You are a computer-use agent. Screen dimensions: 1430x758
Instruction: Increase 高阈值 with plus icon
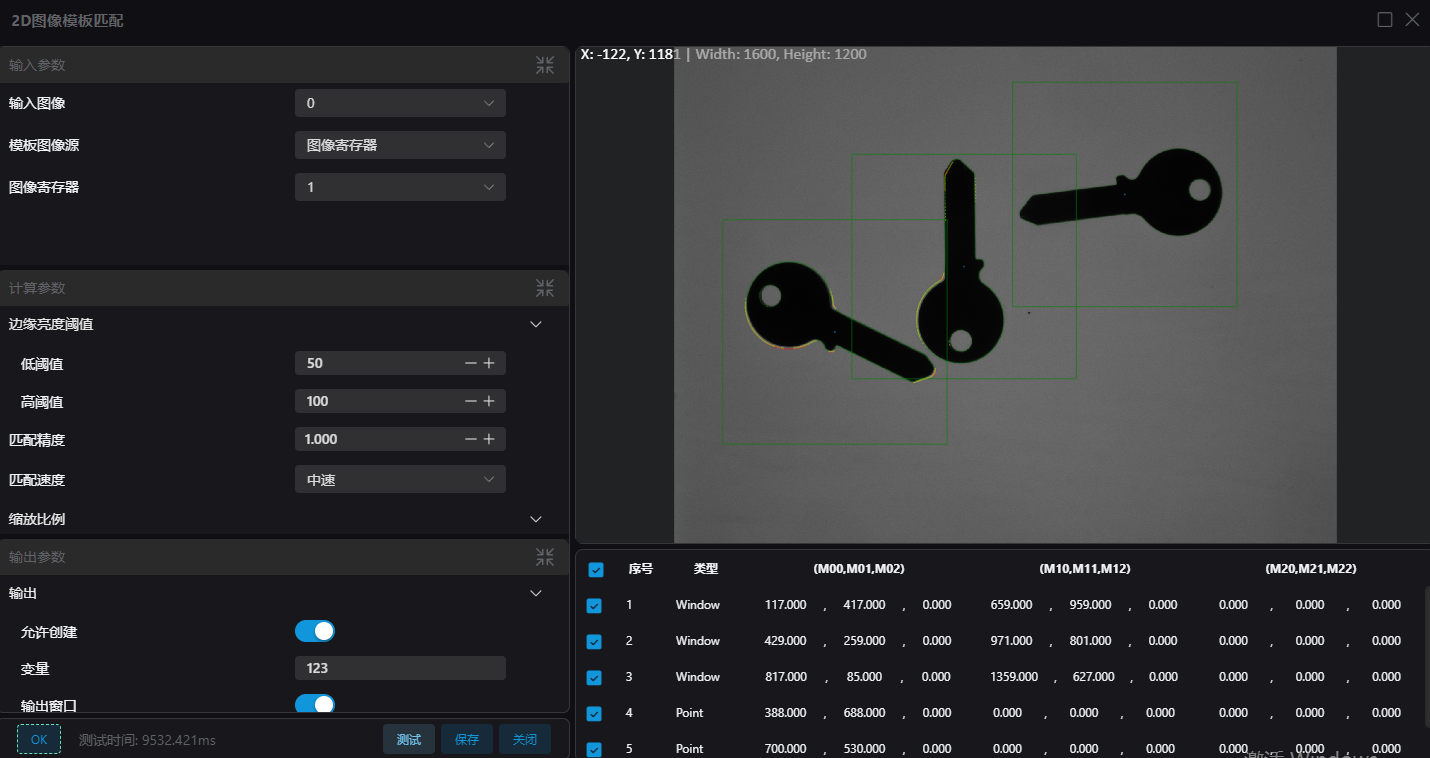click(x=489, y=401)
